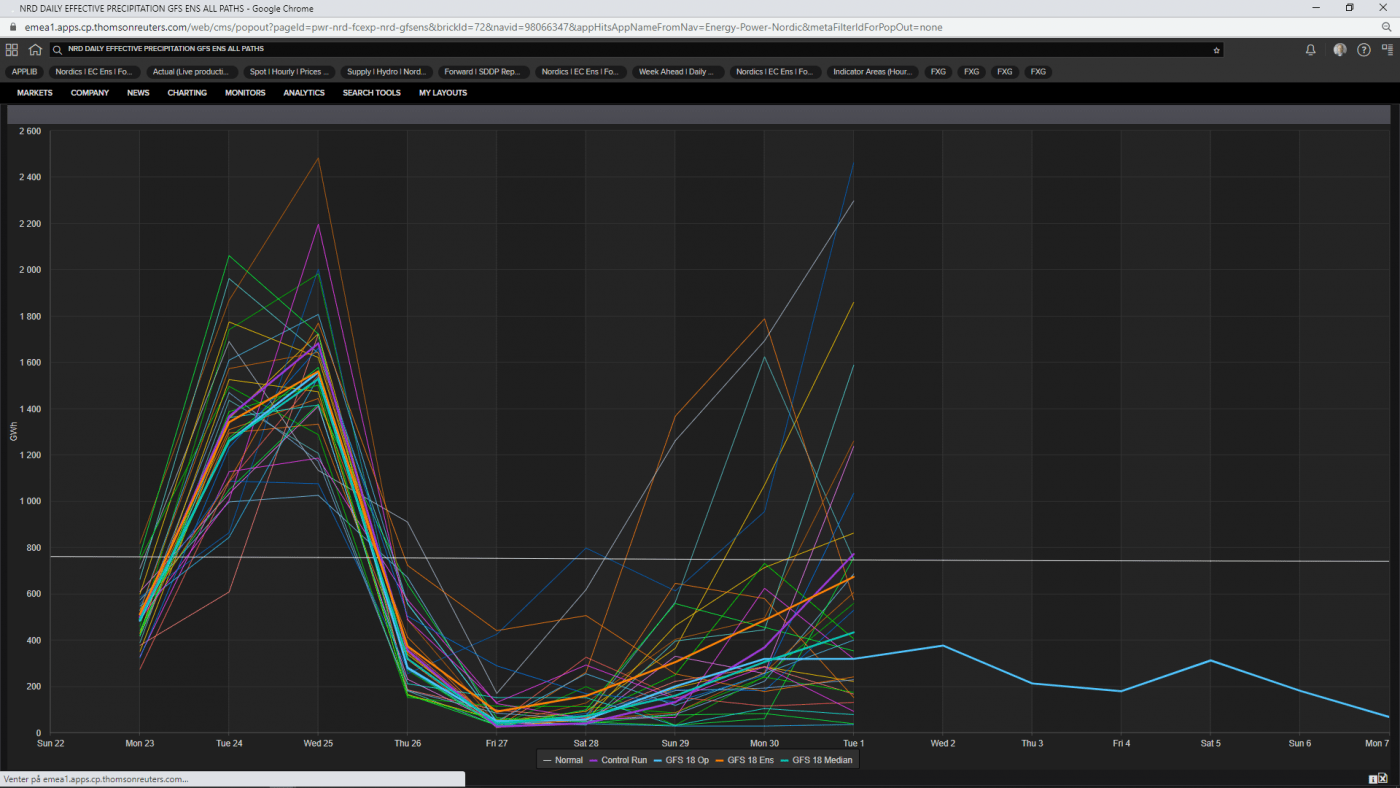Go to the Home icon

tap(35, 49)
